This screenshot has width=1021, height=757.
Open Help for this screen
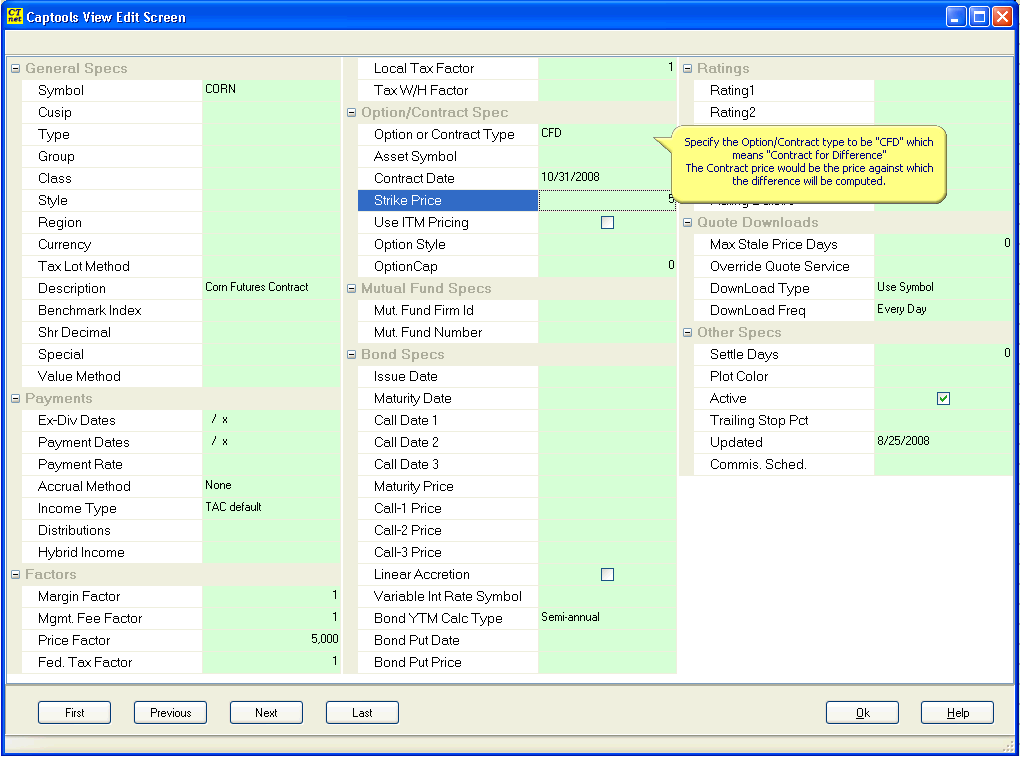(x=957, y=712)
